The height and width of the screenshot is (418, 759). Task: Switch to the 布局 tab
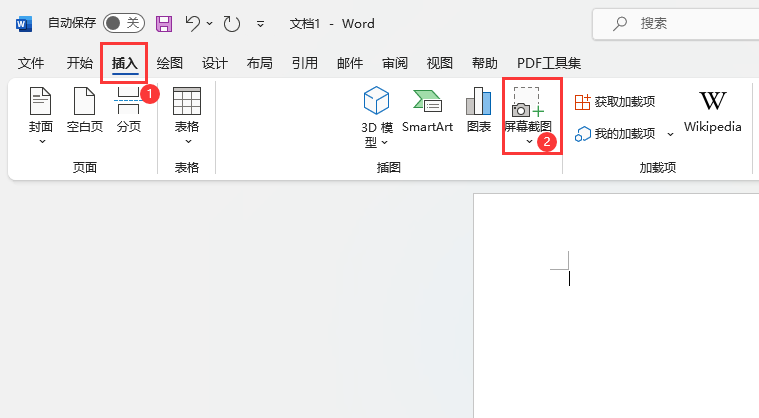[260, 63]
